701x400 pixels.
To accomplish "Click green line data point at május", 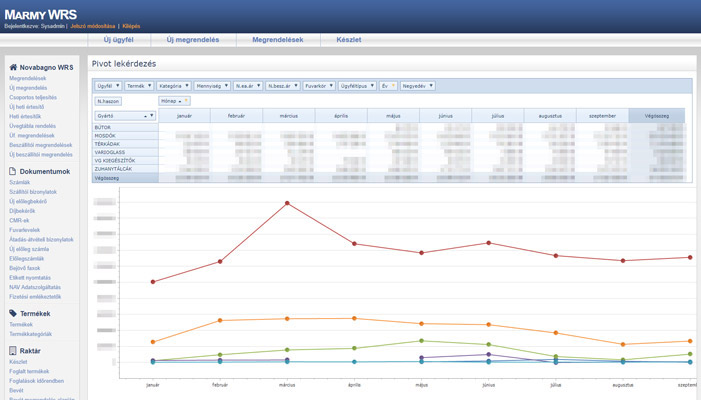I will click(x=421, y=341).
